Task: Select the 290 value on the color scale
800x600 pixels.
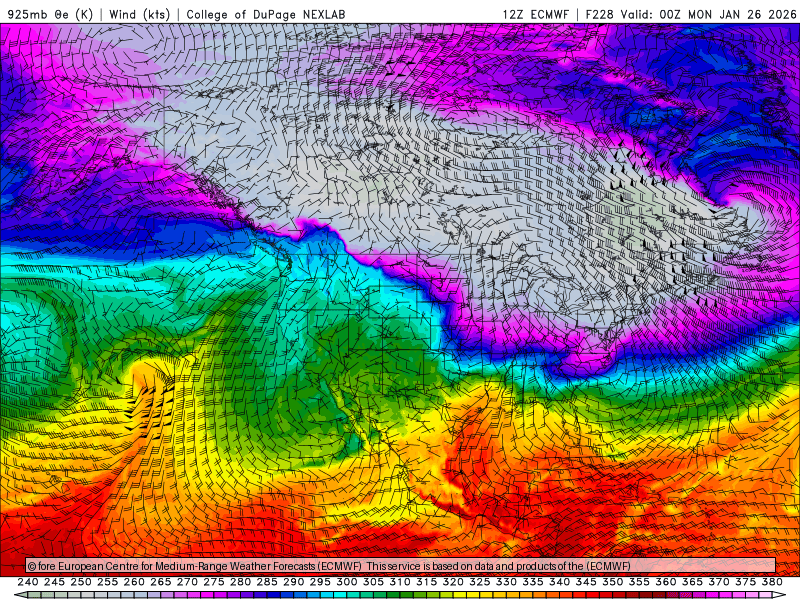Action: point(293,582)
